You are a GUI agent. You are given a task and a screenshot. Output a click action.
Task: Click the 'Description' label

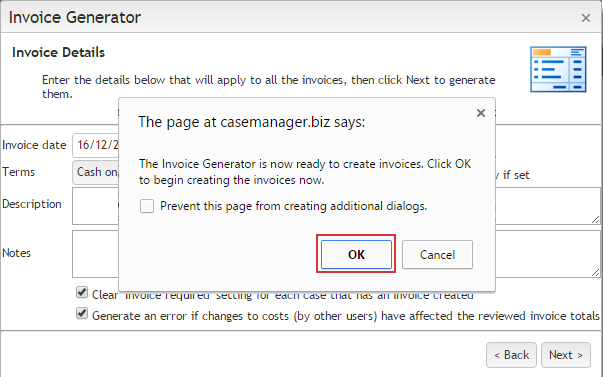click(32, 204)
